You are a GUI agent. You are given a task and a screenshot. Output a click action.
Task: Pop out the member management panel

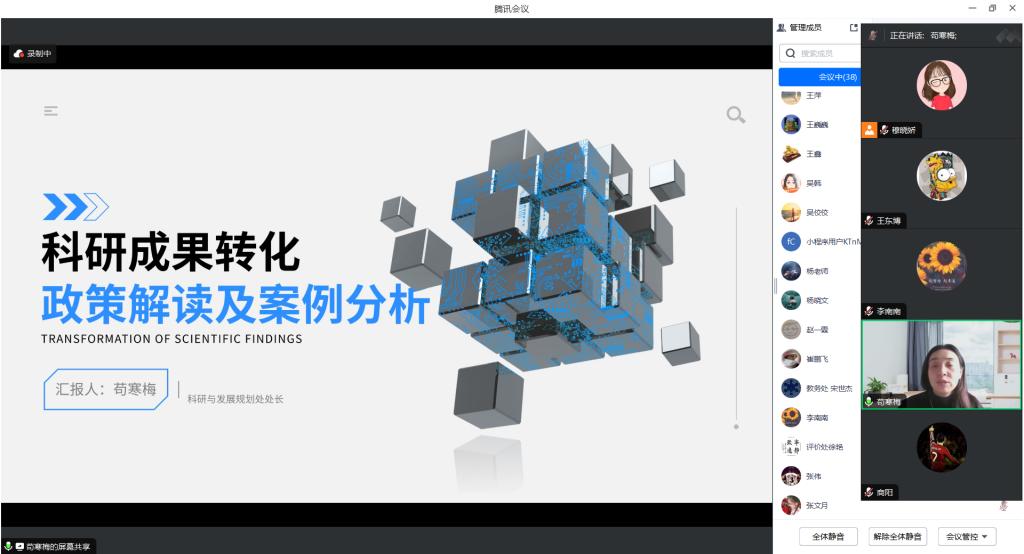coord(853,28)
